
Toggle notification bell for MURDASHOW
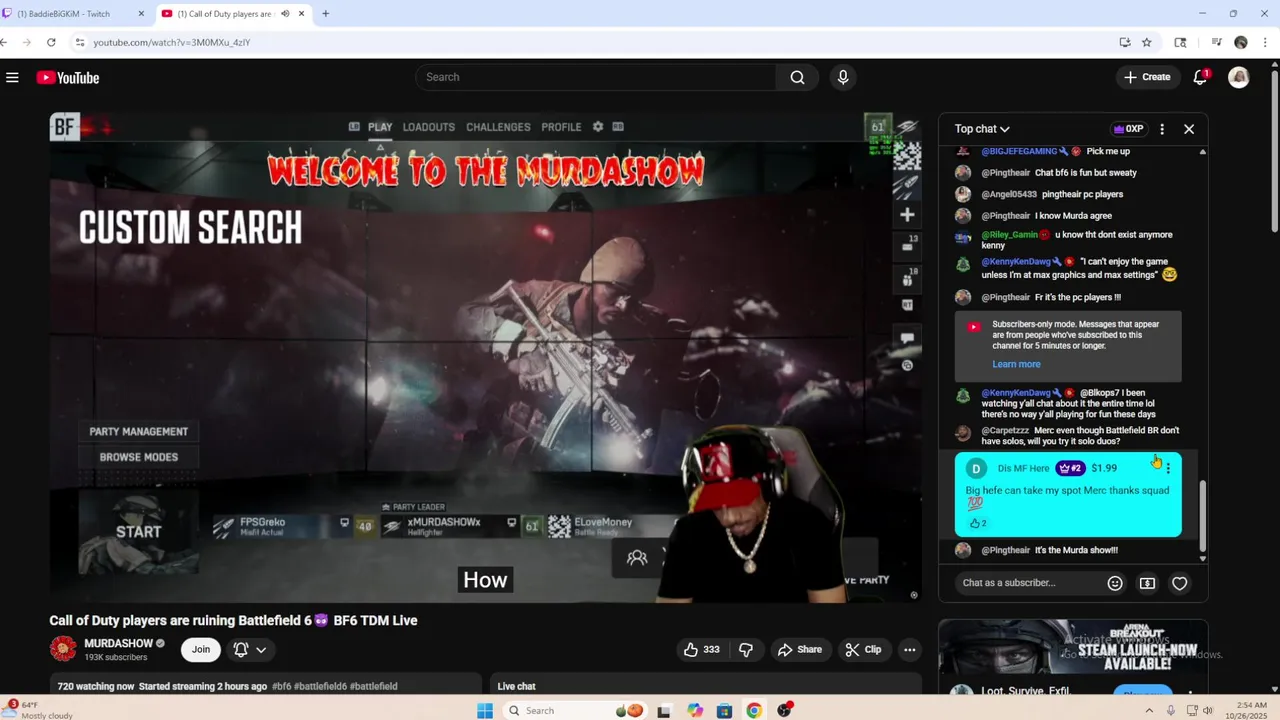click(x=240, y=649)
